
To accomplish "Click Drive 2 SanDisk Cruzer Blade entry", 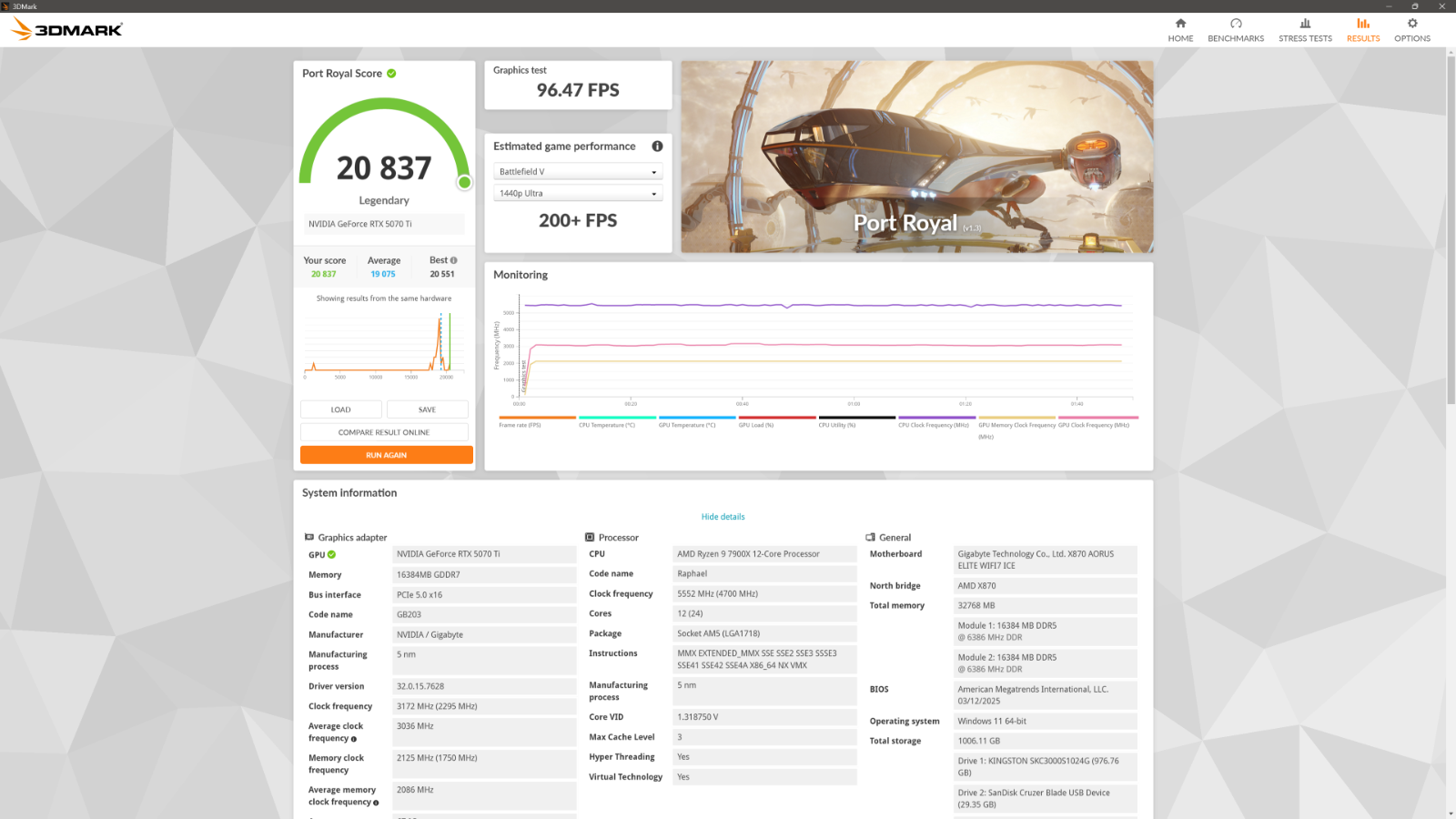I will point(1045,799).
